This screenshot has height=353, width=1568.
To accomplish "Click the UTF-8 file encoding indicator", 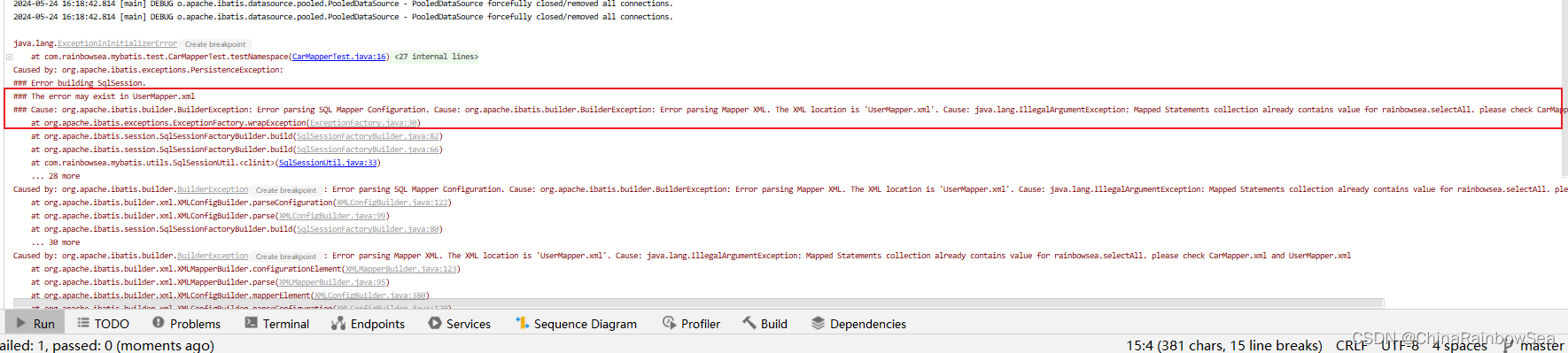I will pos(1400,345).
